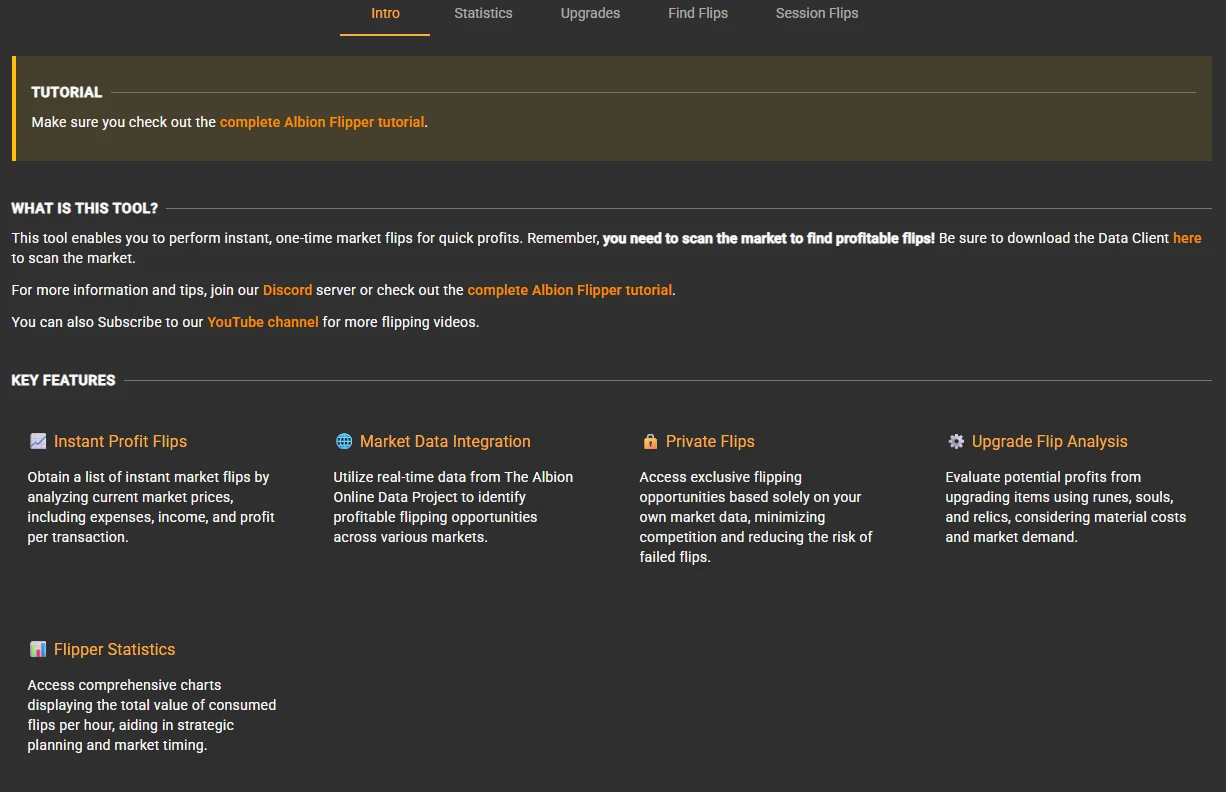Select the Find Flips tab
Screen dimensions: 1226x792
coord(698,14)
